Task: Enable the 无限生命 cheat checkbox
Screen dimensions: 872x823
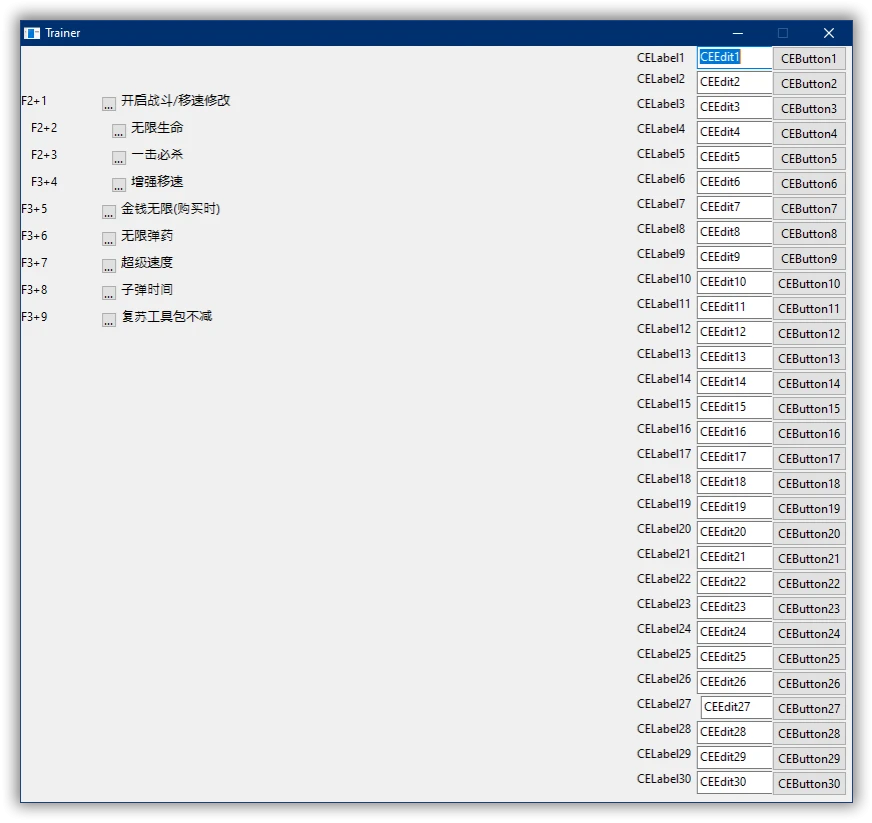Action: point(118,130)
